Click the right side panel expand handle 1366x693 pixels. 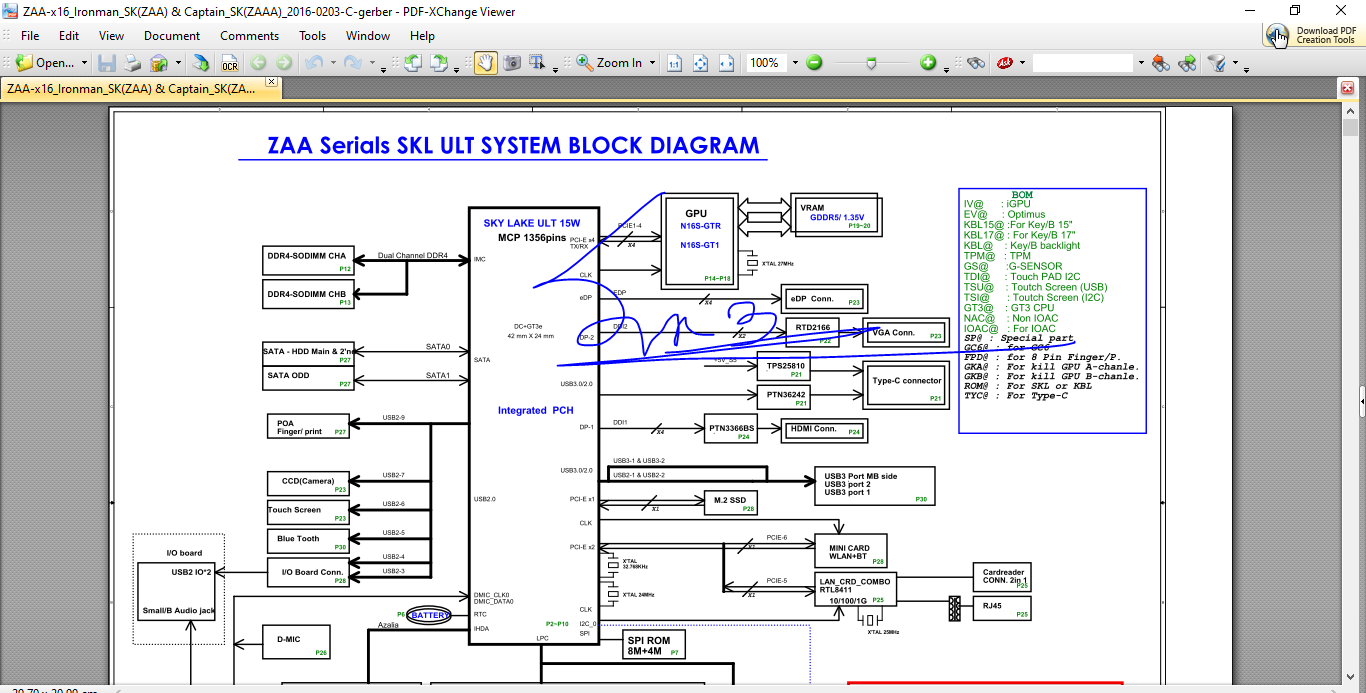point(1362,400)
